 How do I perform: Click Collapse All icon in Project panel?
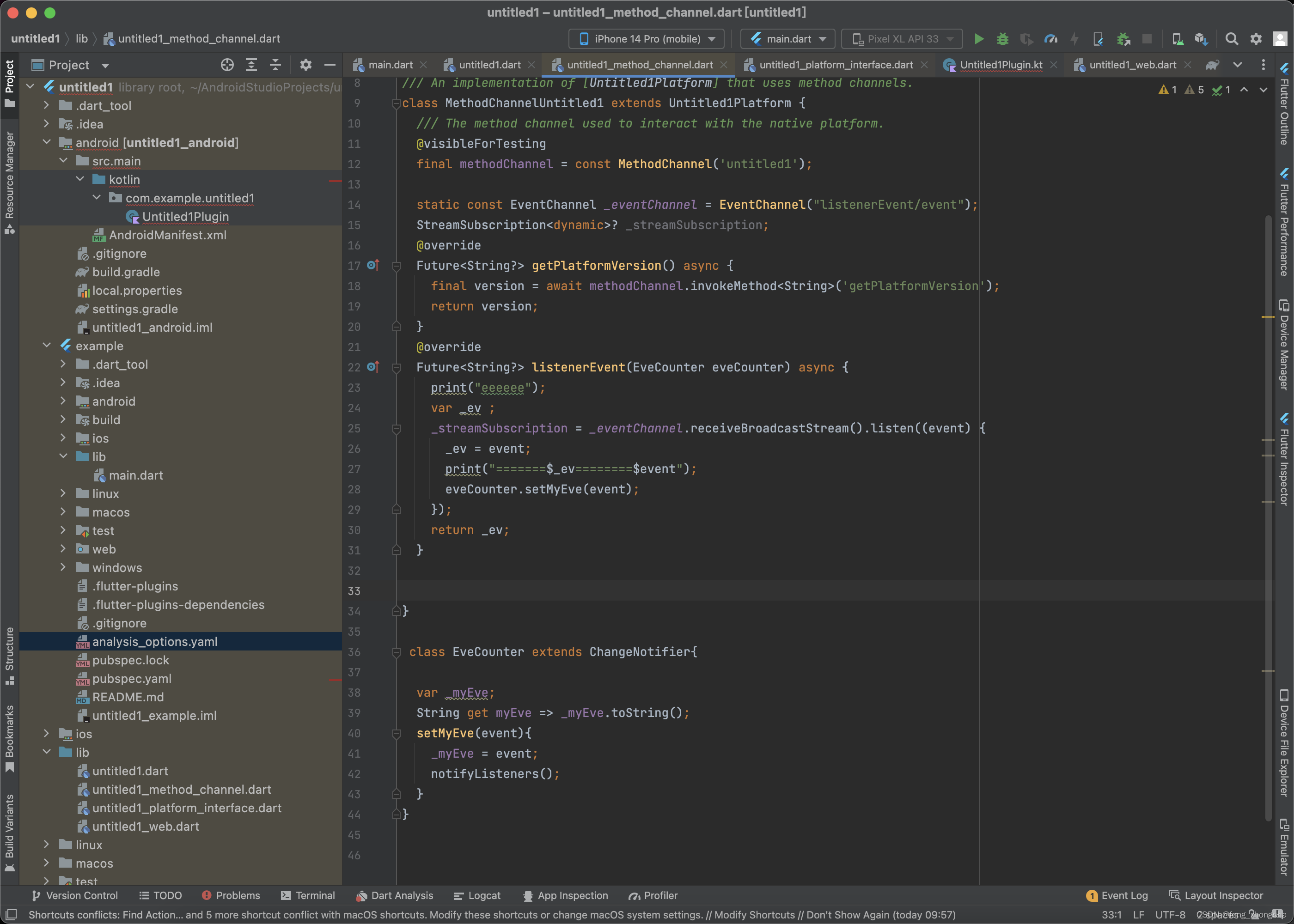click(x=275, y=65)
